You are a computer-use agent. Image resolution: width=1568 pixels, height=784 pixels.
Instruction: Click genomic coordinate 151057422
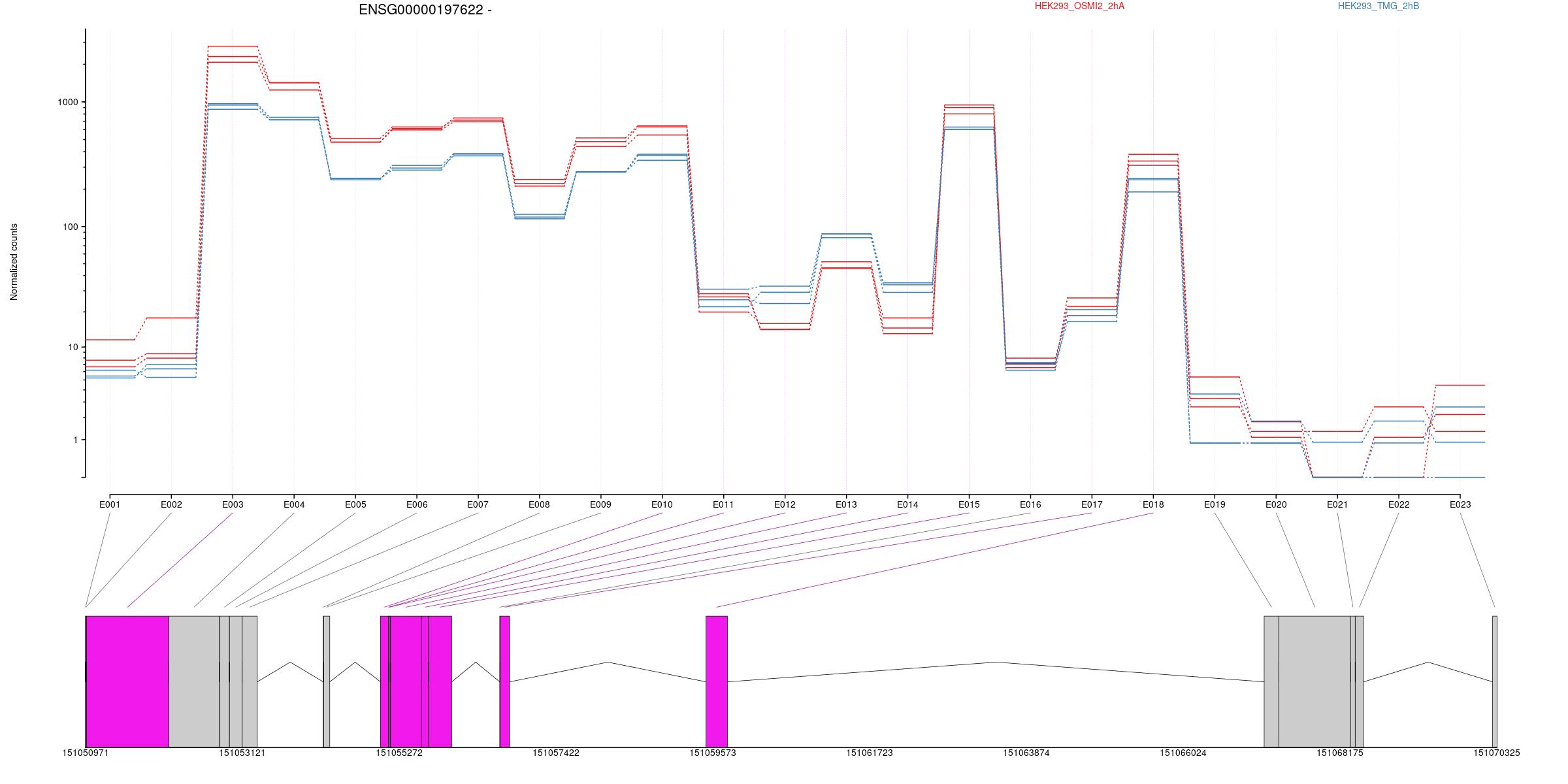tap(556, 753)
